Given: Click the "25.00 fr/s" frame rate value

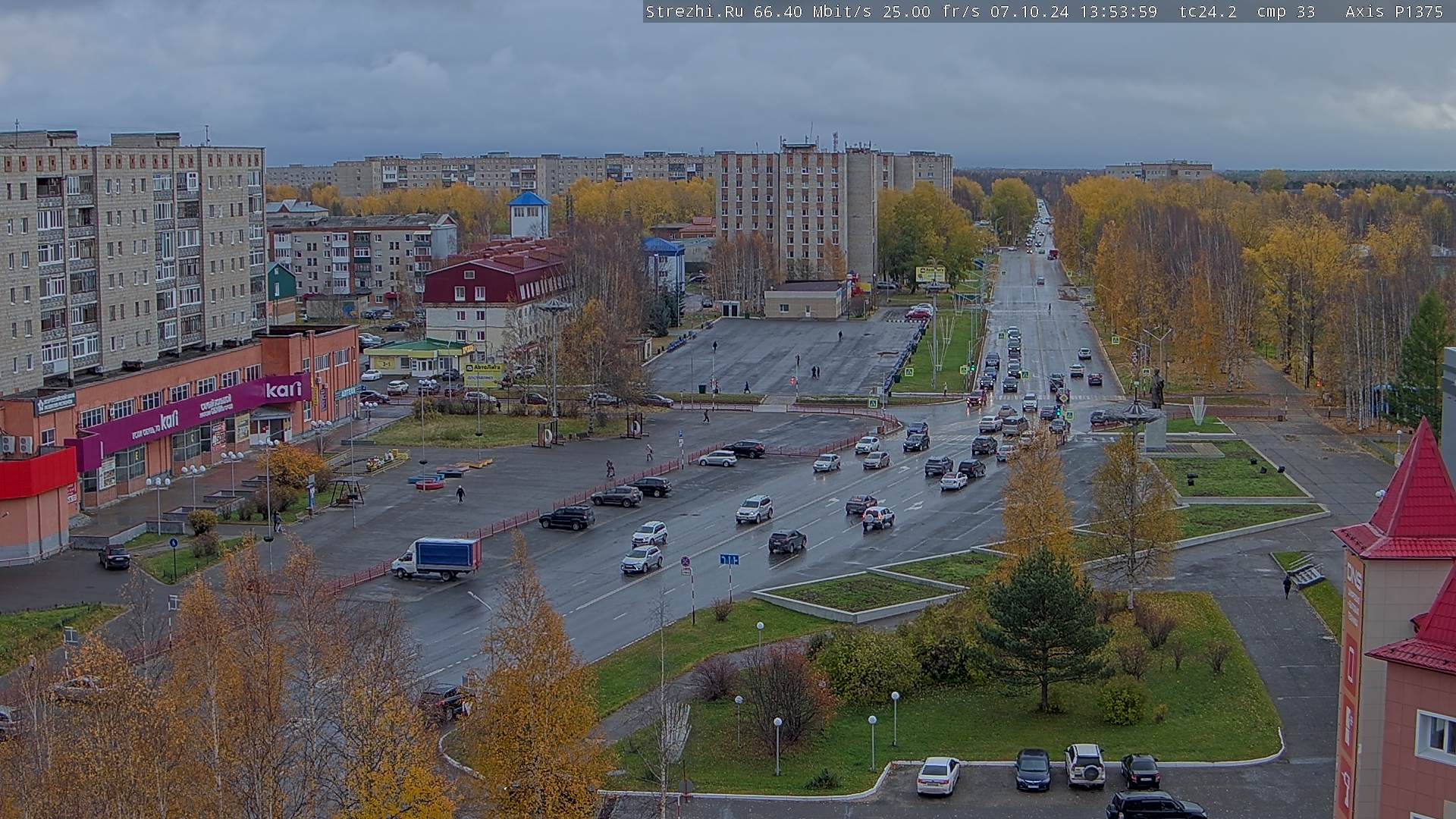Looking at the screenshot, I should [x=931, y=11].
